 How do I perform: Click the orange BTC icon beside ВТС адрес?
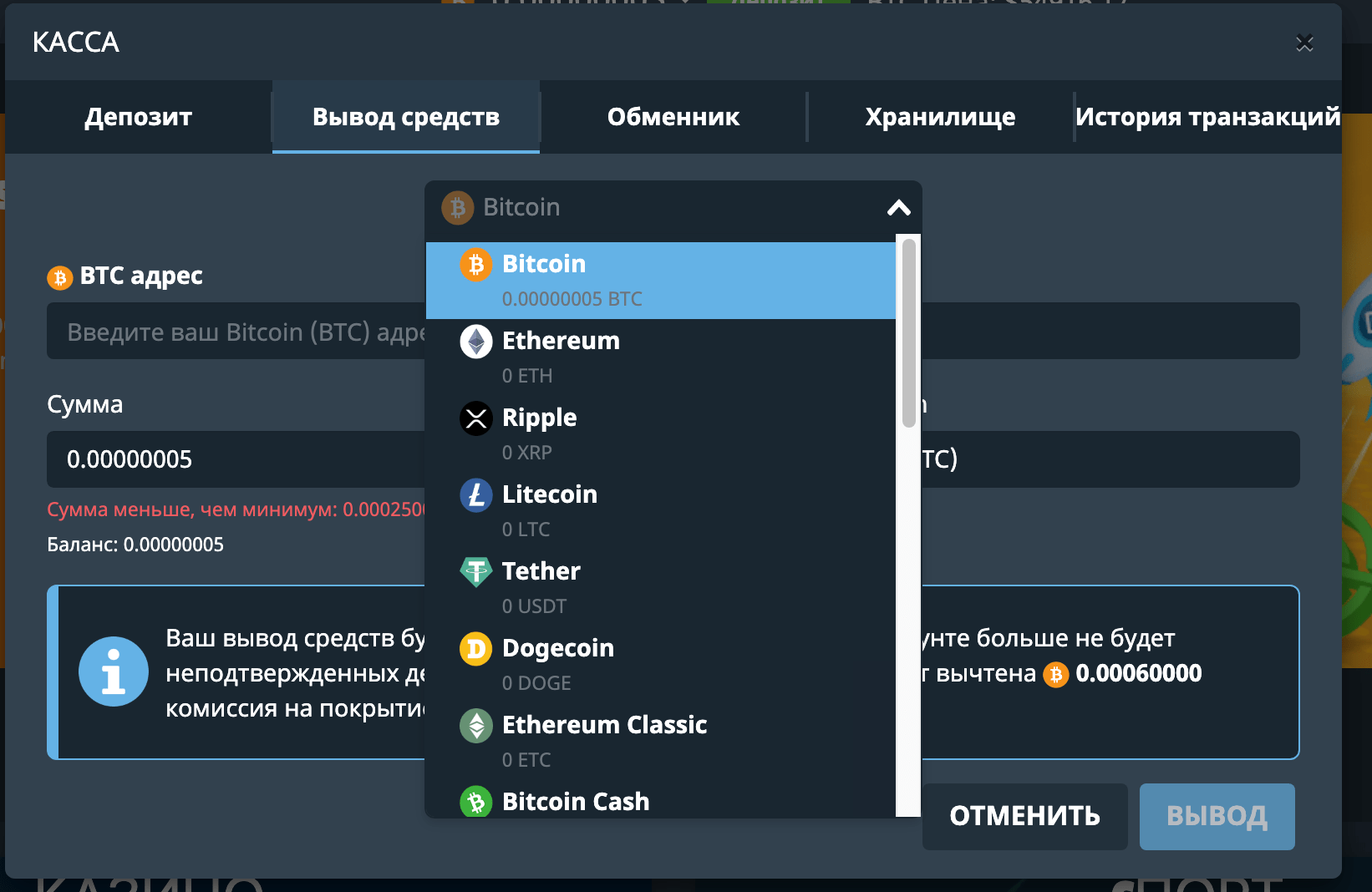tap(60, 277)
